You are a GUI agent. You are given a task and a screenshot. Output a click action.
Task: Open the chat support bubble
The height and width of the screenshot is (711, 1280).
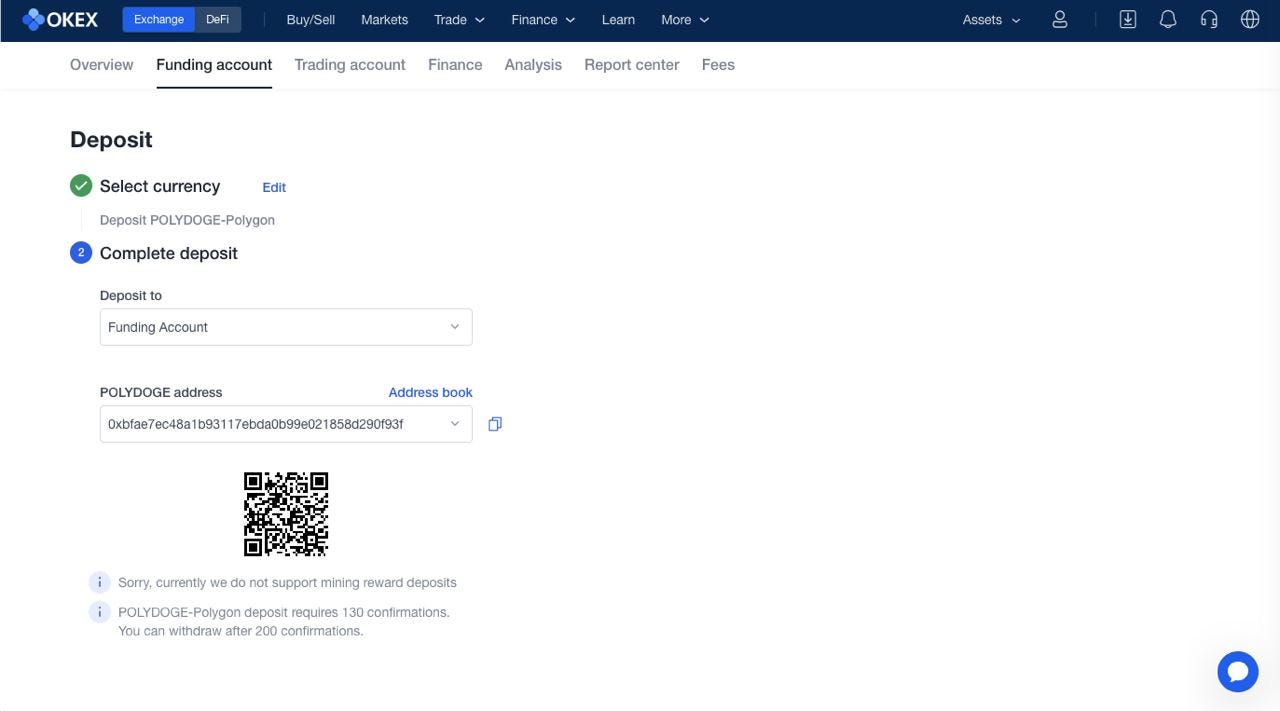tap(1238, 672)
